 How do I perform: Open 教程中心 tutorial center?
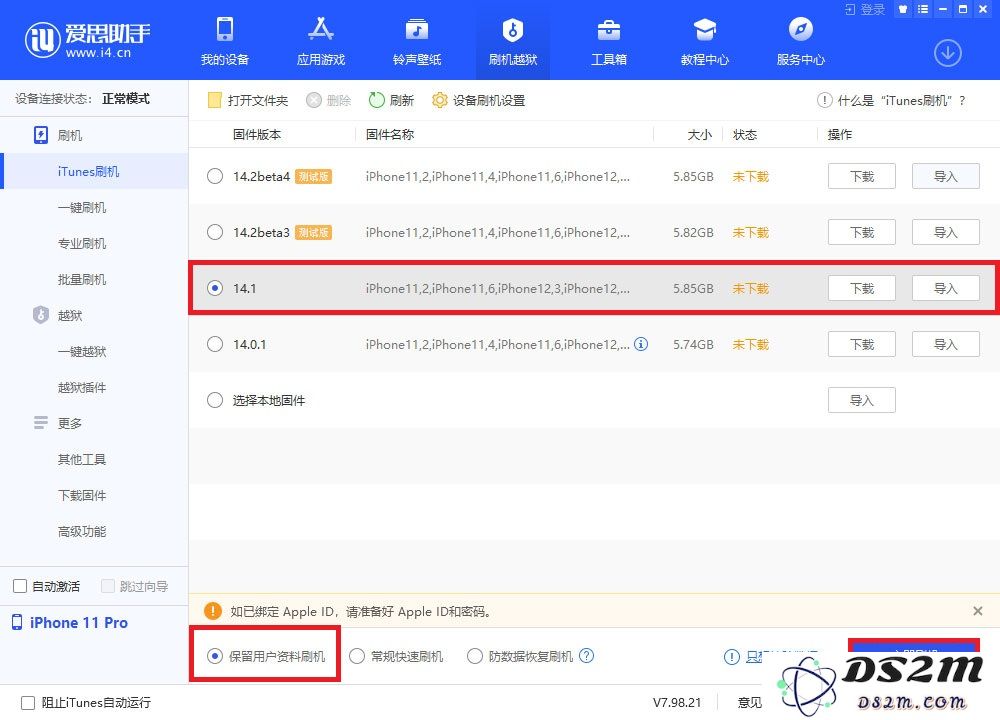705,42
